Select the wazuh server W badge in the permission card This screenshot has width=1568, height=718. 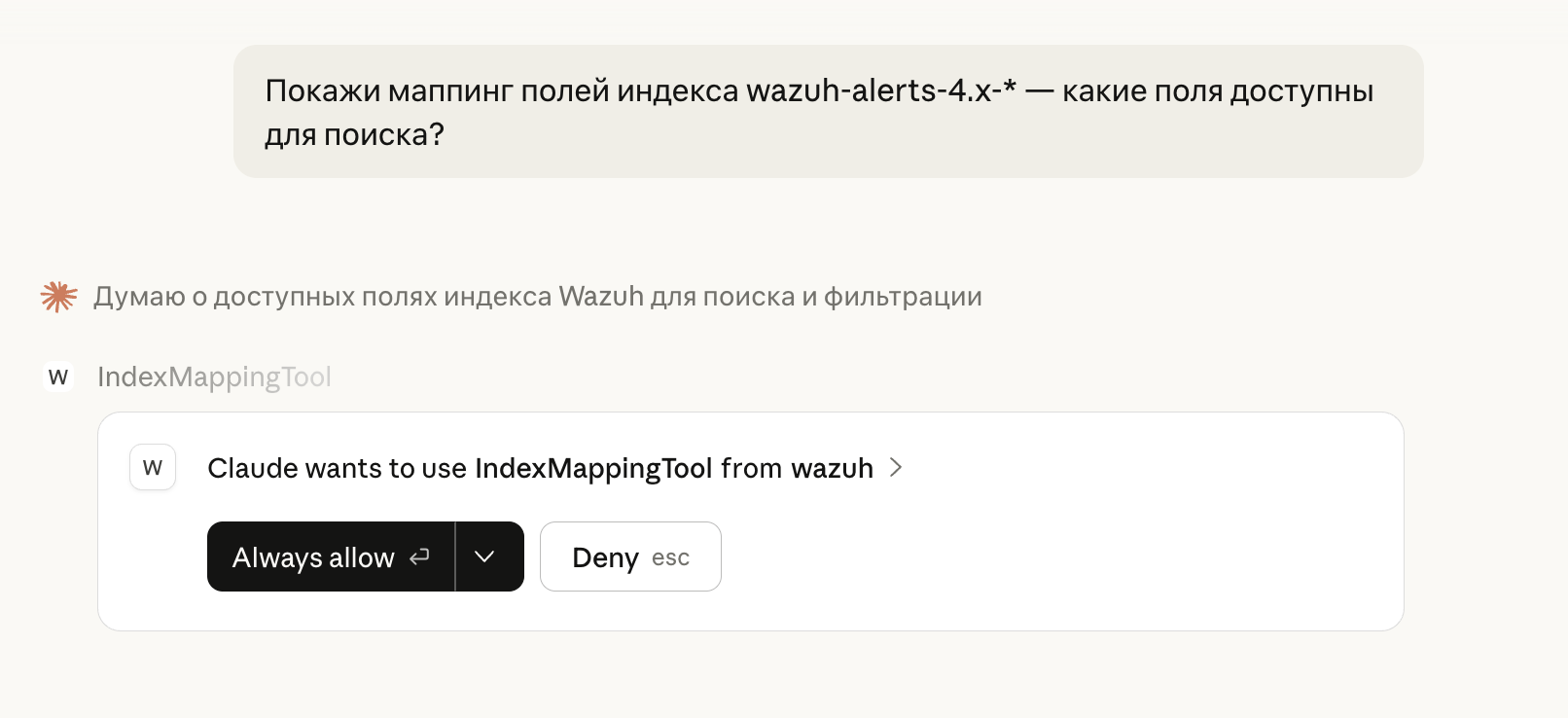[x=152, y=468]
